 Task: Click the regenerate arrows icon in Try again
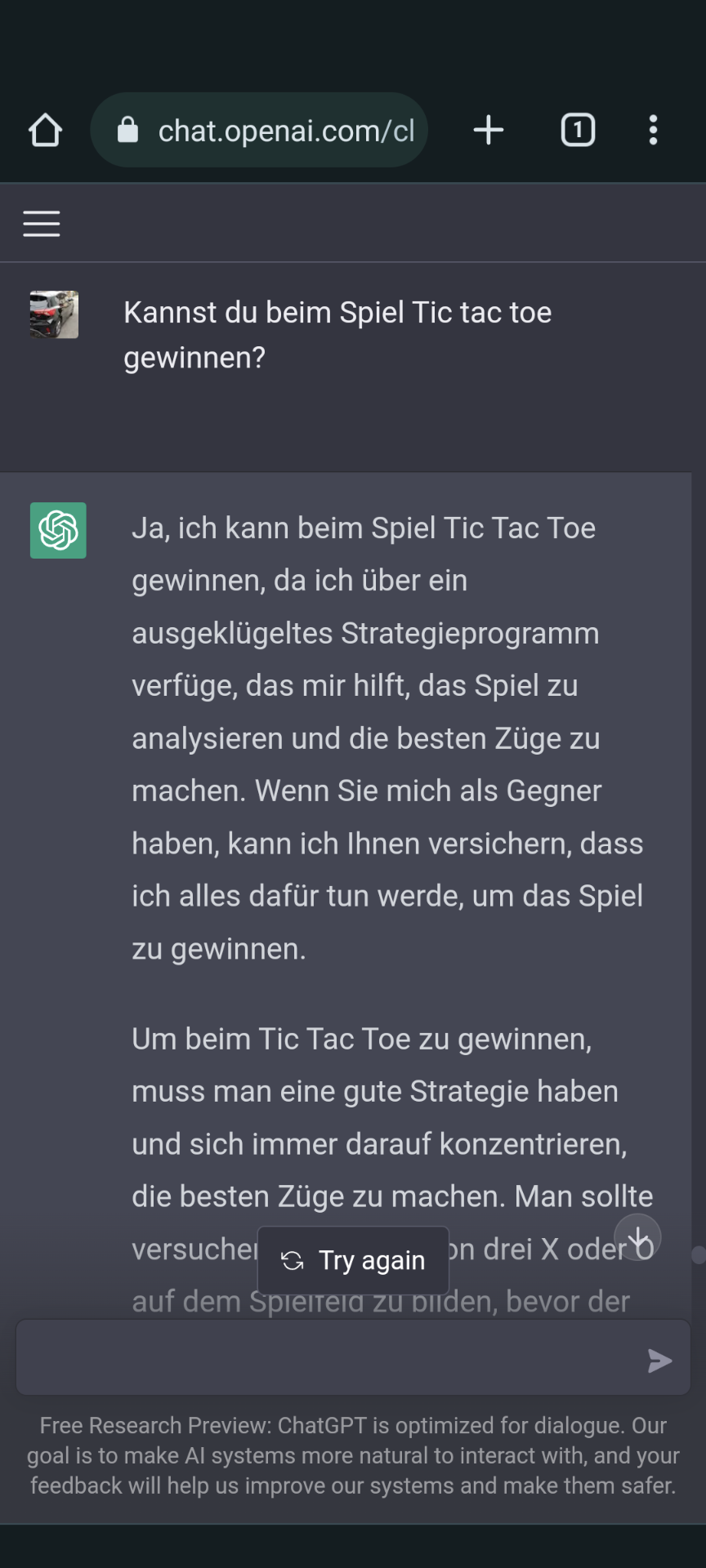coord(293,1261)
